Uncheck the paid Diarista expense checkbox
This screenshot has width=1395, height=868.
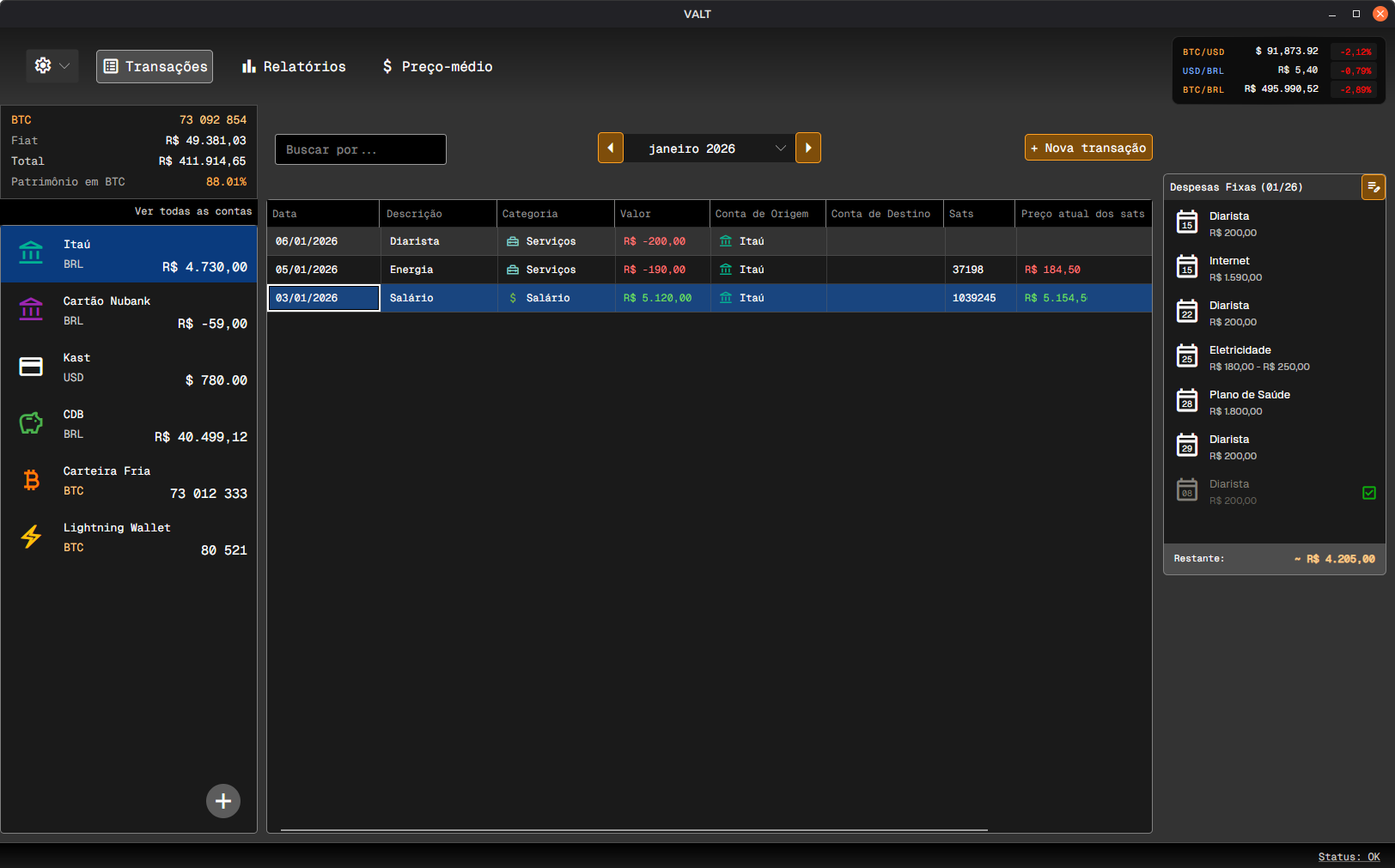click(1369, 493)
